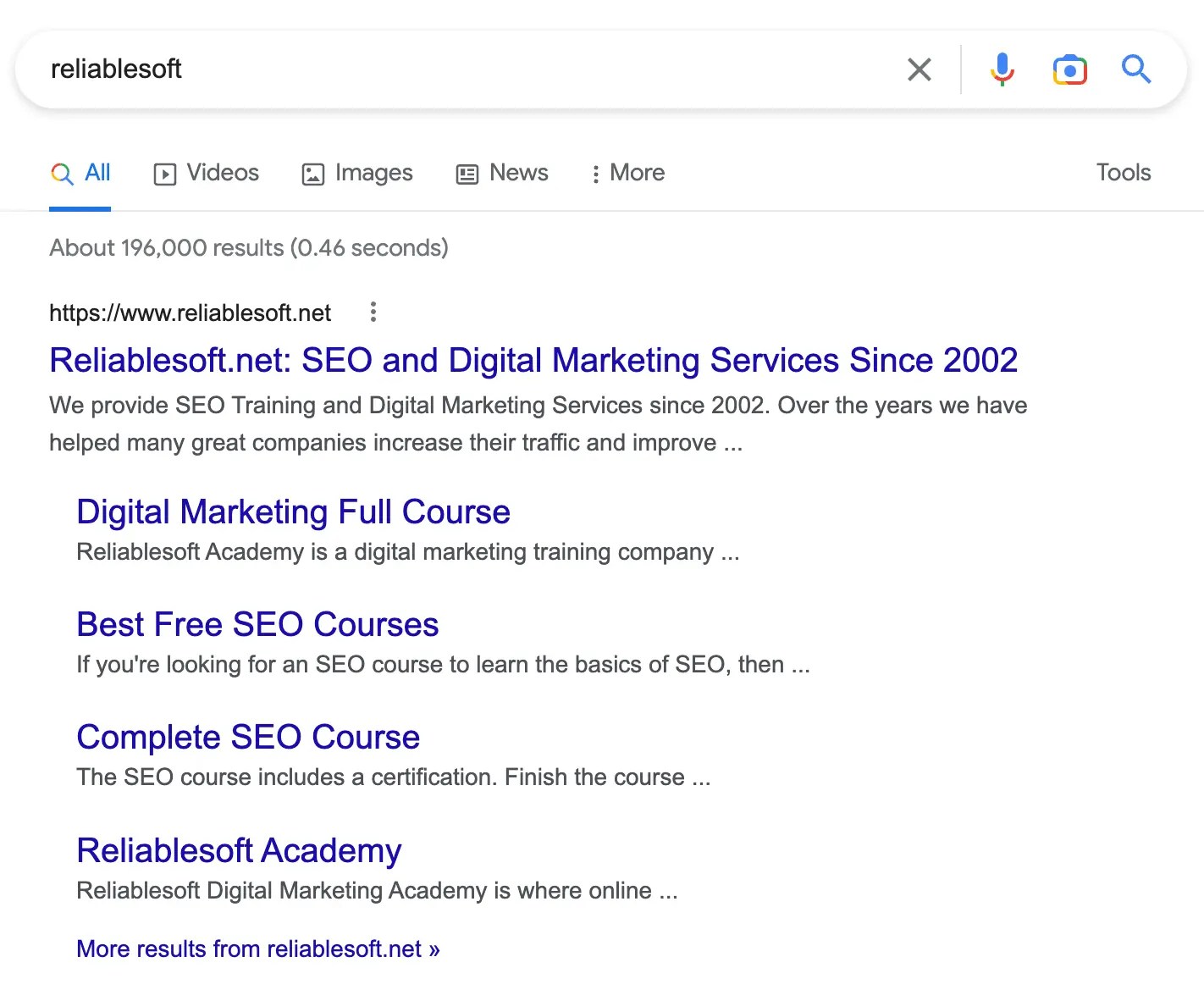This screenshot has width=1204, height=1001.
Task: Open the Reliablesoft Academy sitelink
Action: click(x=239, y=850)
